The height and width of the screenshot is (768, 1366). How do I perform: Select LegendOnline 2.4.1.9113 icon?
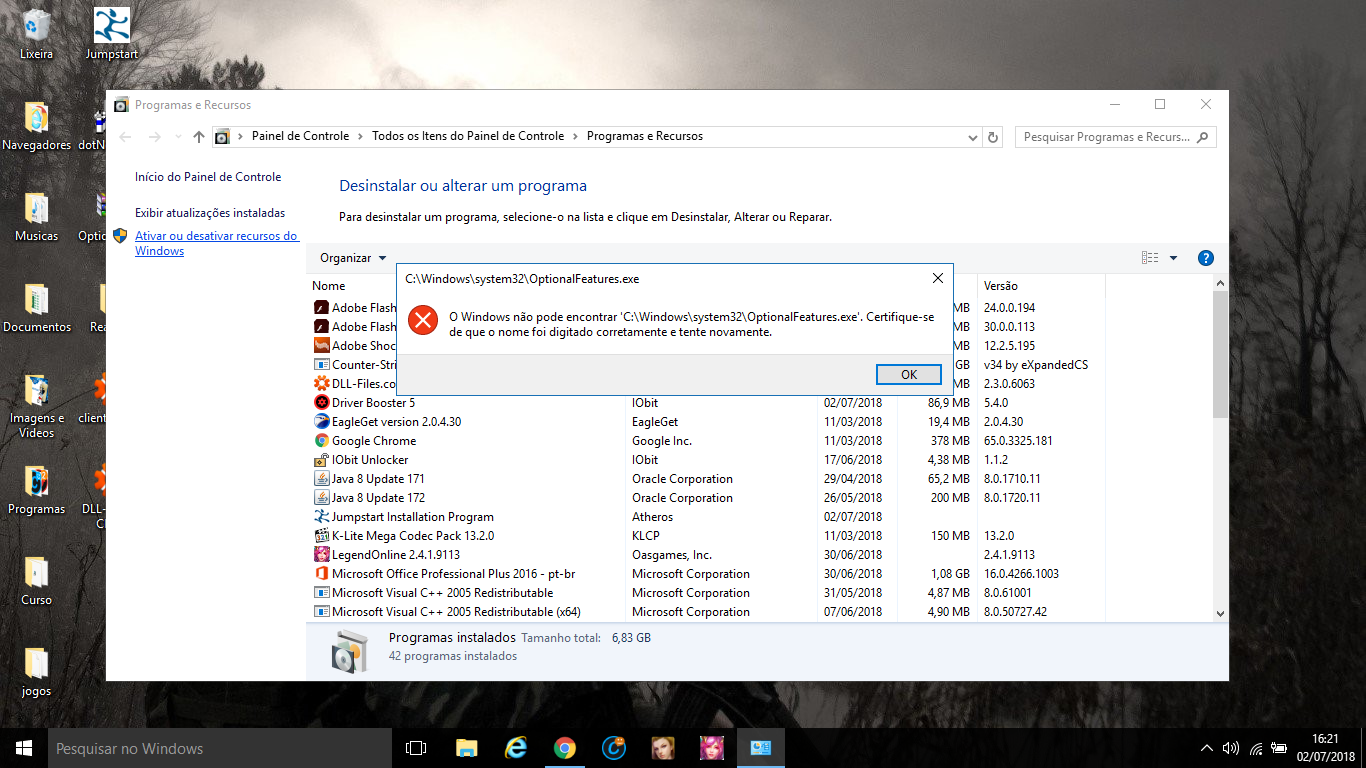[322, 555]
